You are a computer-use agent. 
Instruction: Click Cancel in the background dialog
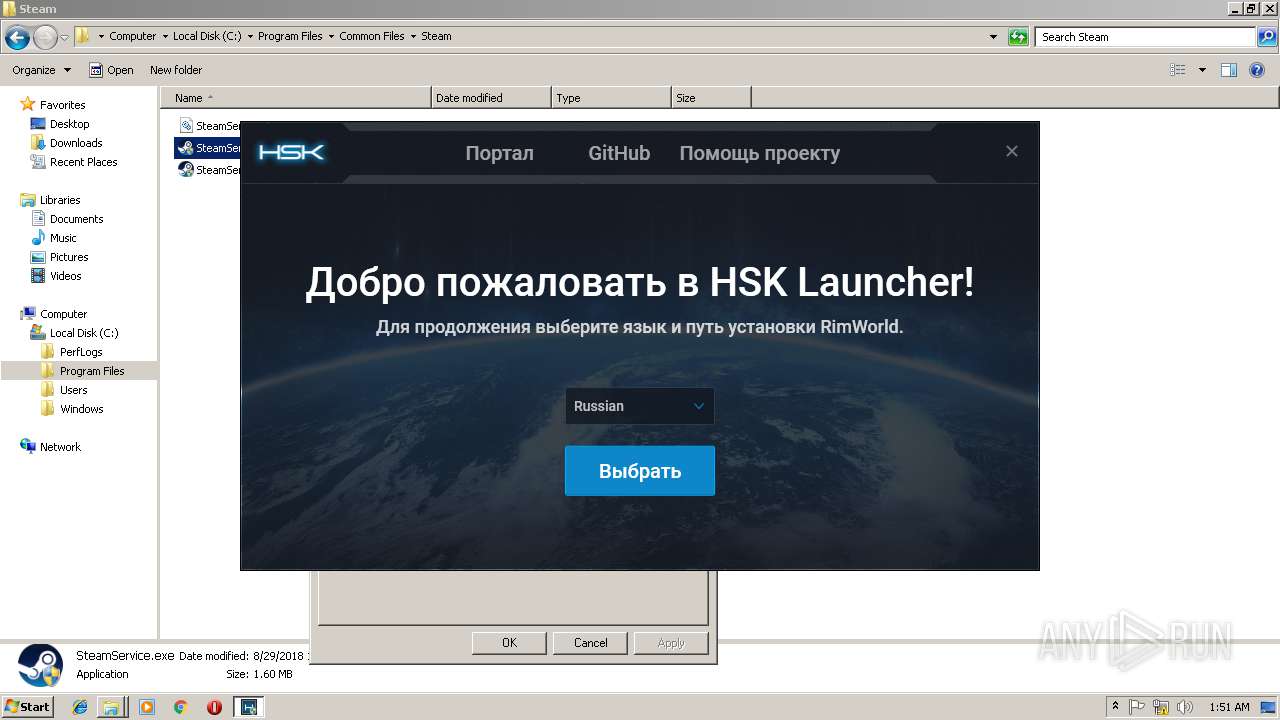[590, 643]
